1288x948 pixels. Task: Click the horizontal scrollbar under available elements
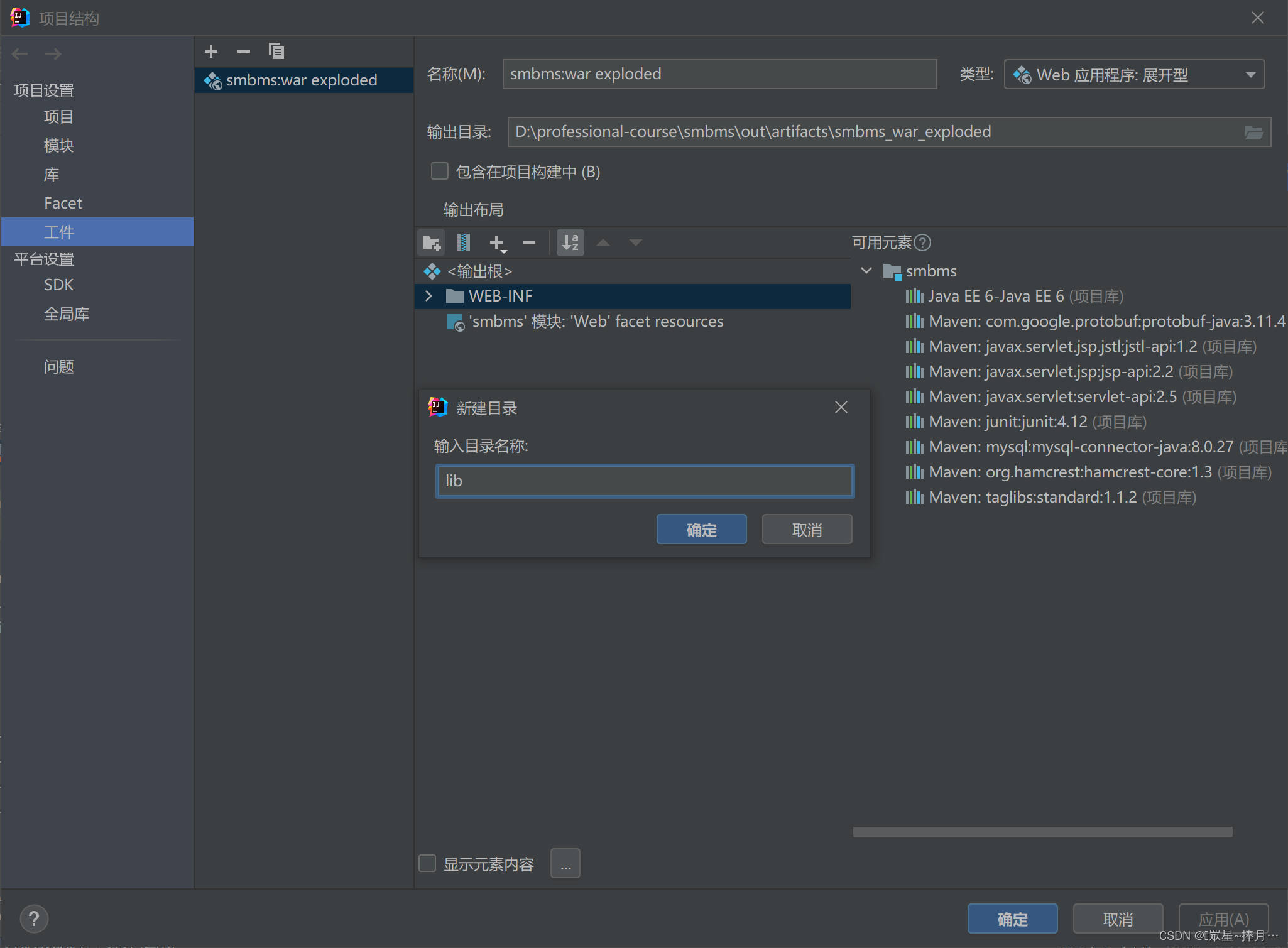(1043, 832)
